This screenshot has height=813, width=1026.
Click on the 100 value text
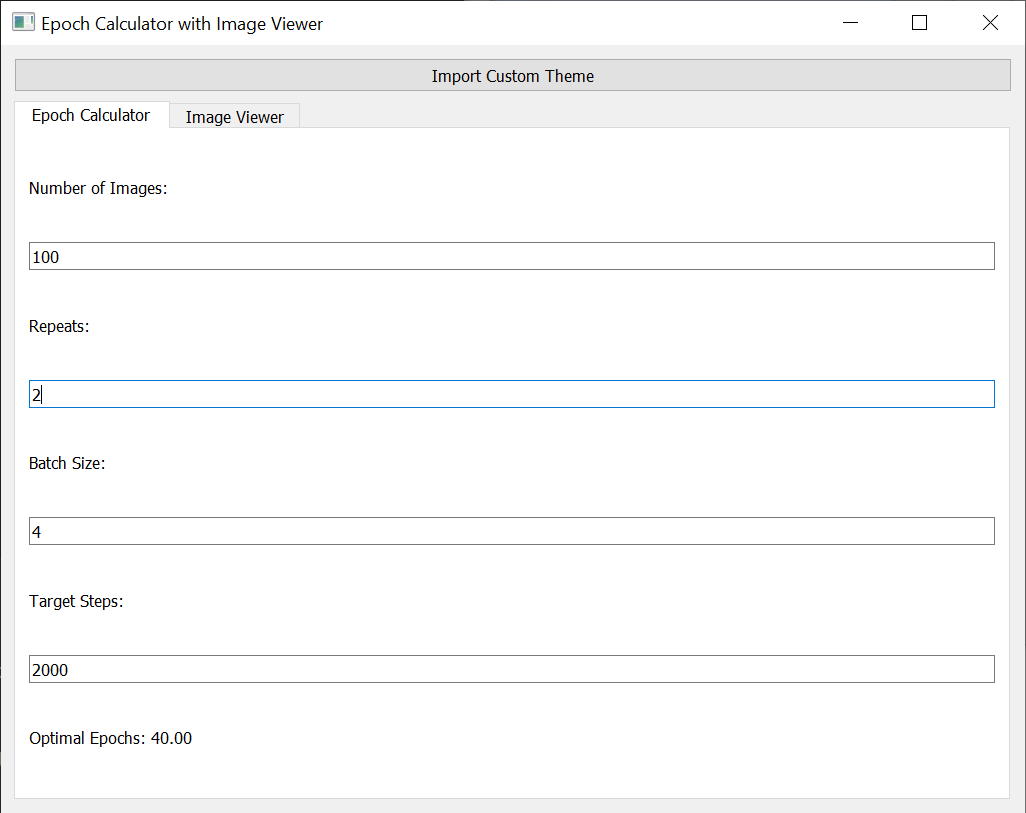(46, 257)
